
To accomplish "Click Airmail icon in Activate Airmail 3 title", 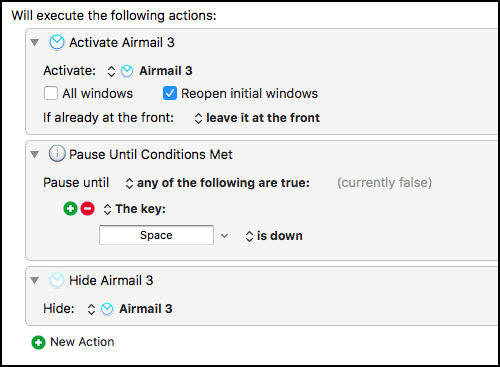I will (x=57, y=43).
